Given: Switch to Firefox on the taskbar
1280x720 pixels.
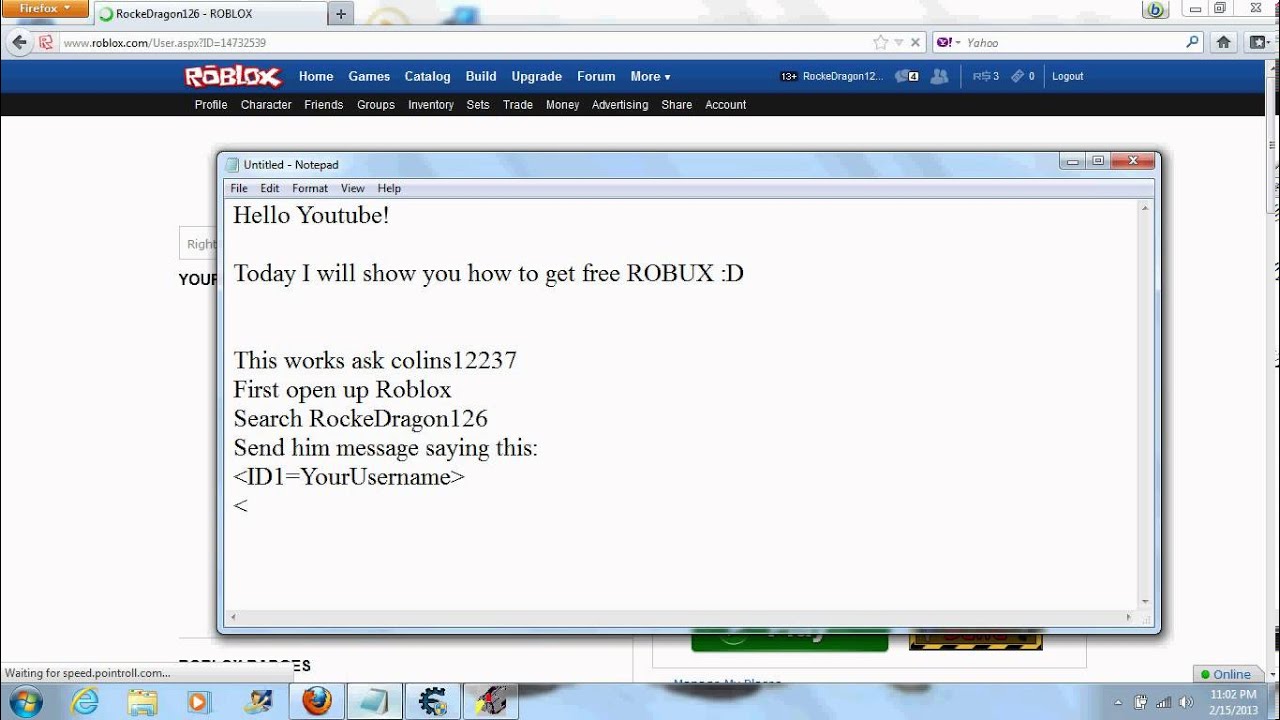Looking at the screenshot, I should click(x=317, y=701).
